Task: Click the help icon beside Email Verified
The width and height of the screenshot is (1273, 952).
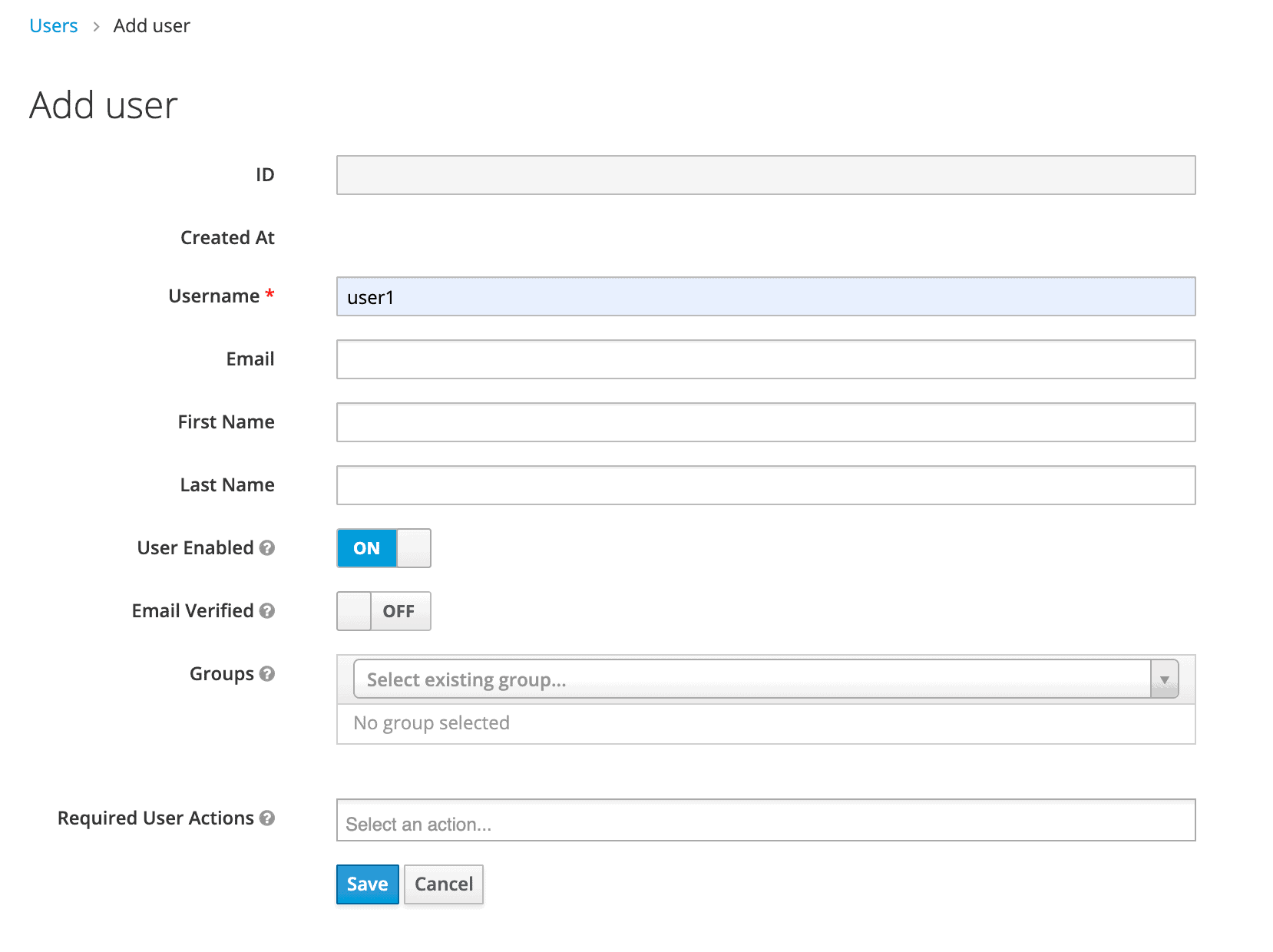Action: [266, 611]
